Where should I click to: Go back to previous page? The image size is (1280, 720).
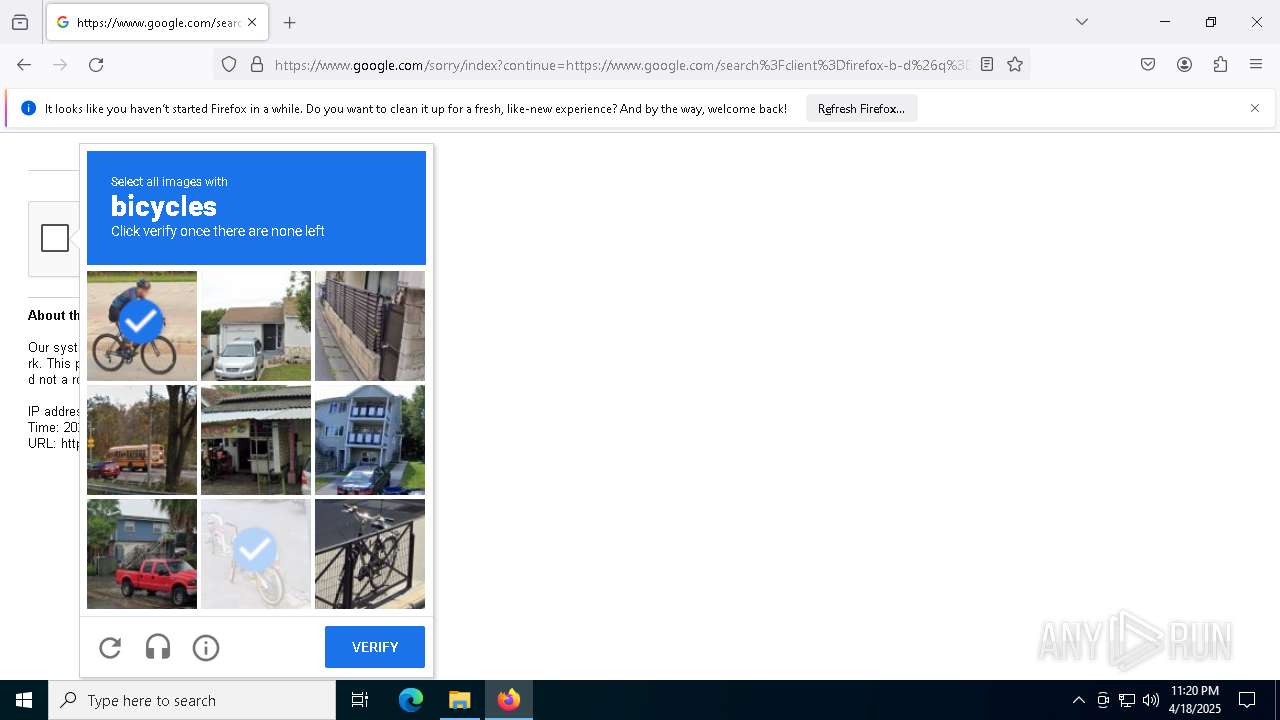pyautogui.click(x=24, y=65)
